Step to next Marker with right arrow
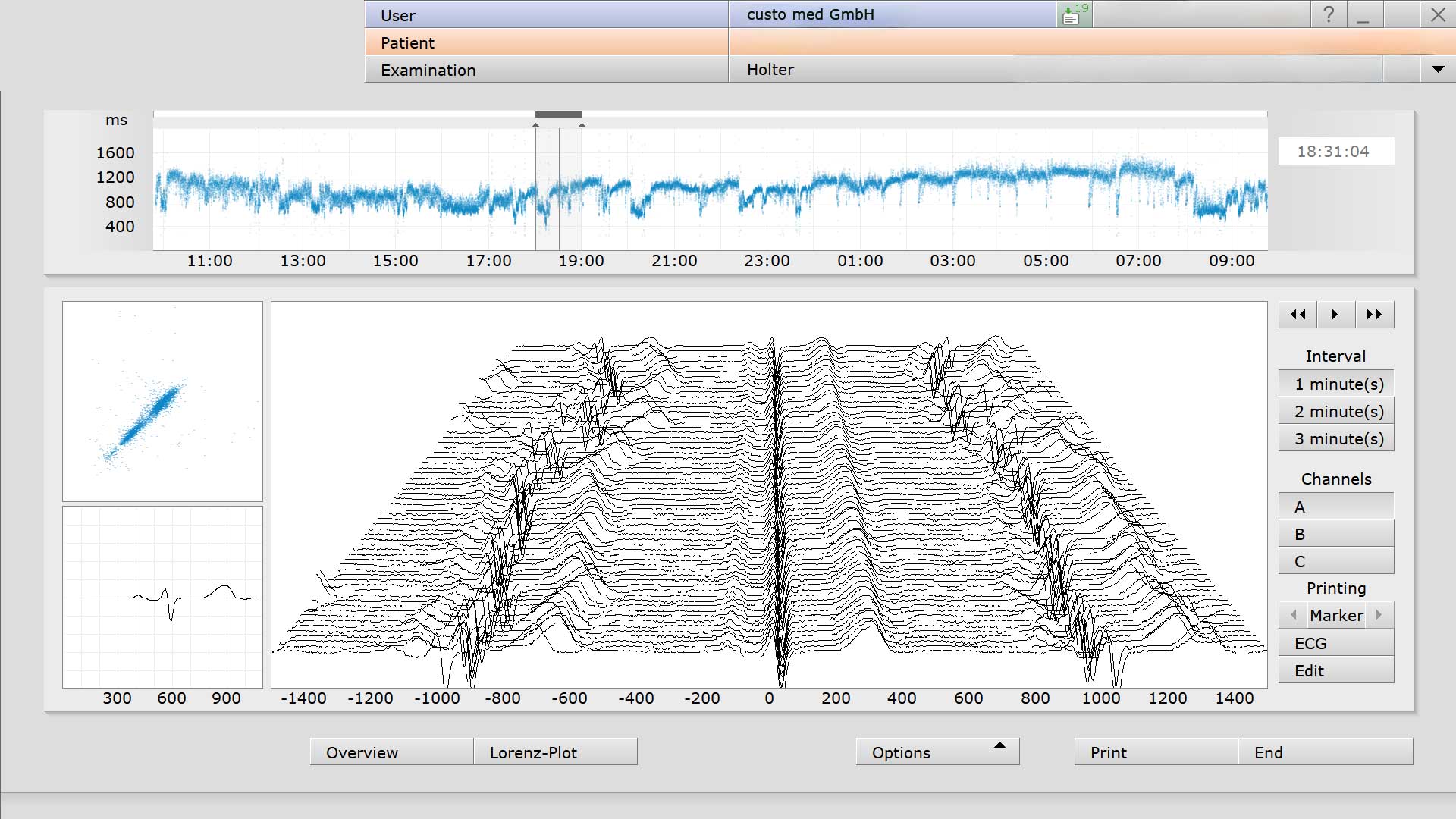 pos(1379,615)
